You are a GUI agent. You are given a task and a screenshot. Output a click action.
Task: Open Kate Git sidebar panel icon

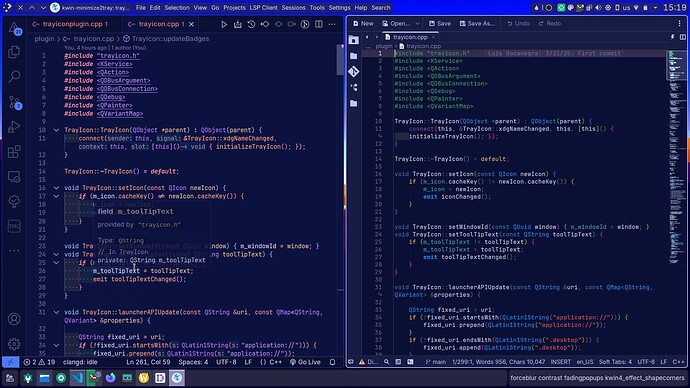coord(354,71)
